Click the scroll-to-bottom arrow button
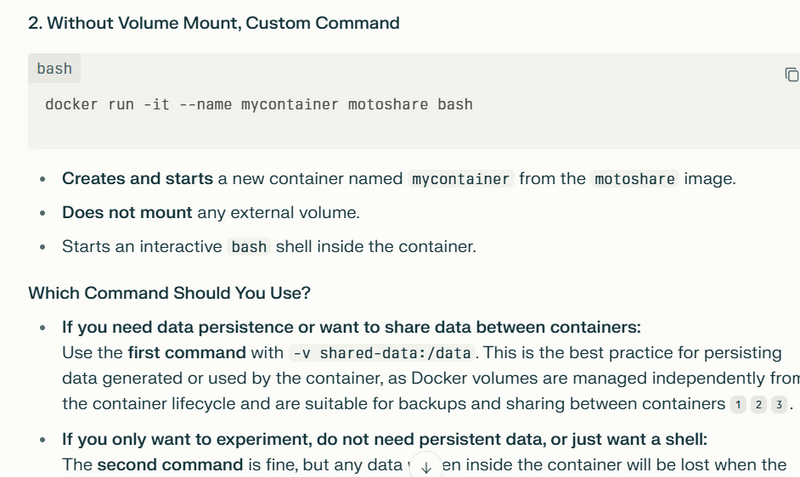This screenshot has height=477, width=800. coord(426,467)
